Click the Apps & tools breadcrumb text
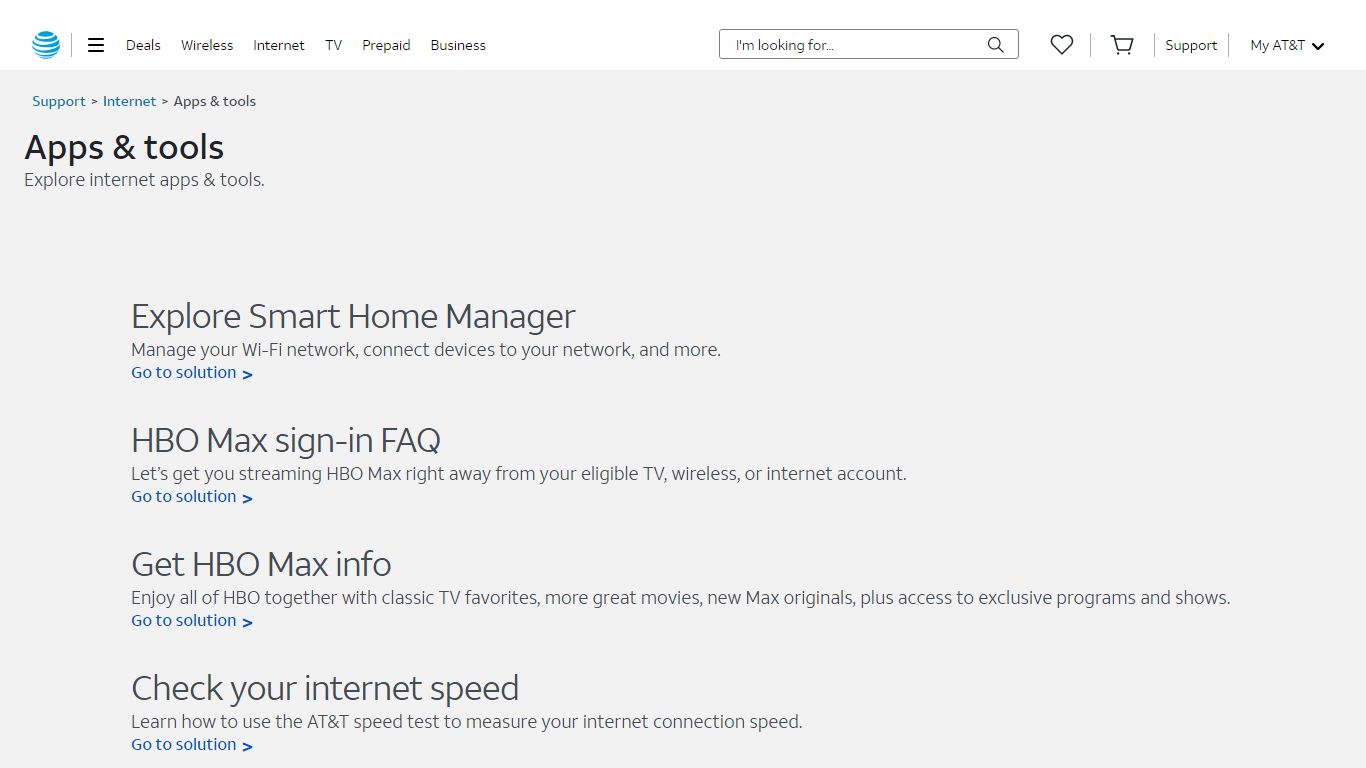The width and height of the screenshot is (1366, 768). 215,101
